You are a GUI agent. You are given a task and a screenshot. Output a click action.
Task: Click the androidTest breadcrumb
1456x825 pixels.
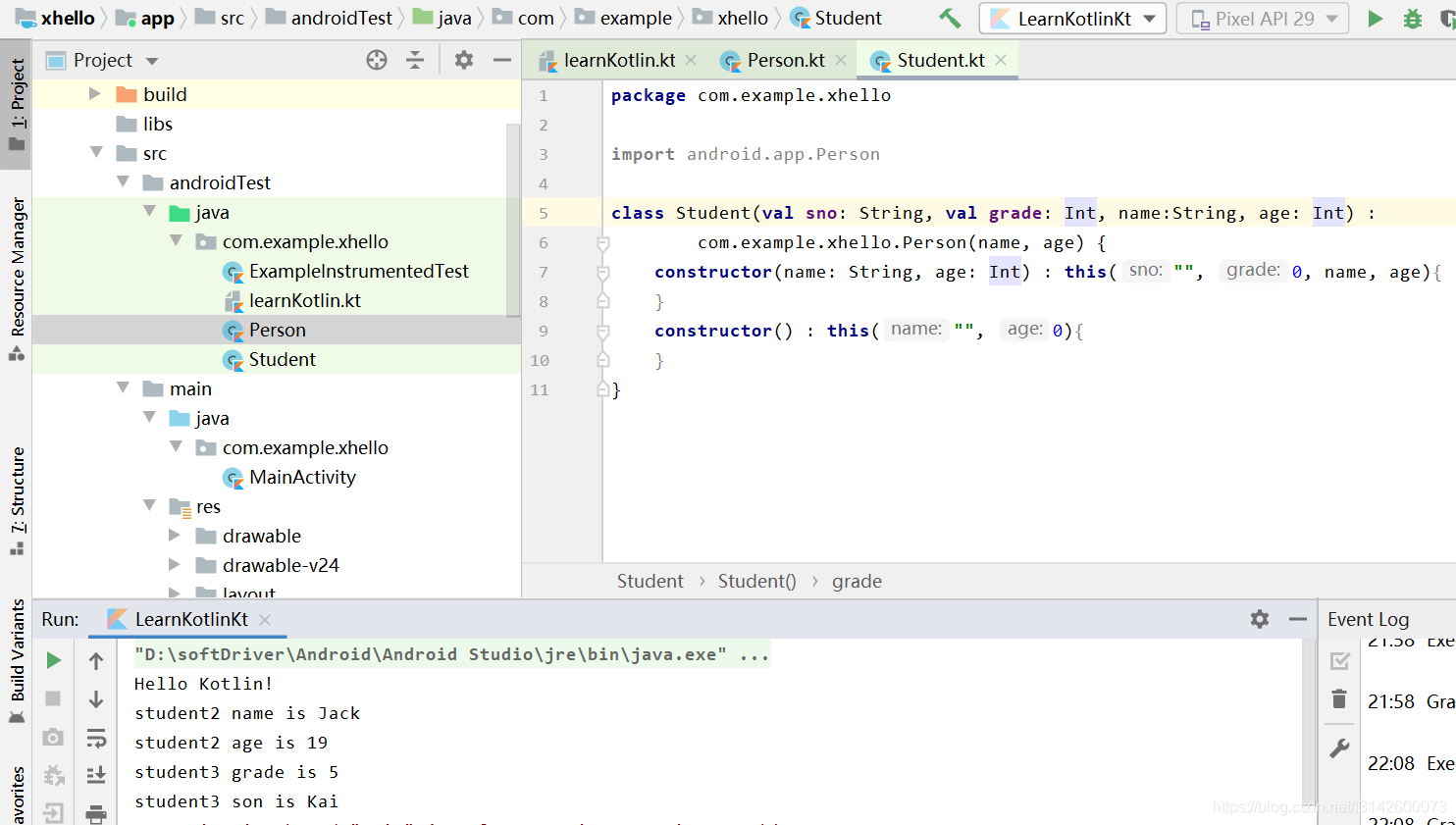[x=329, y=18]
